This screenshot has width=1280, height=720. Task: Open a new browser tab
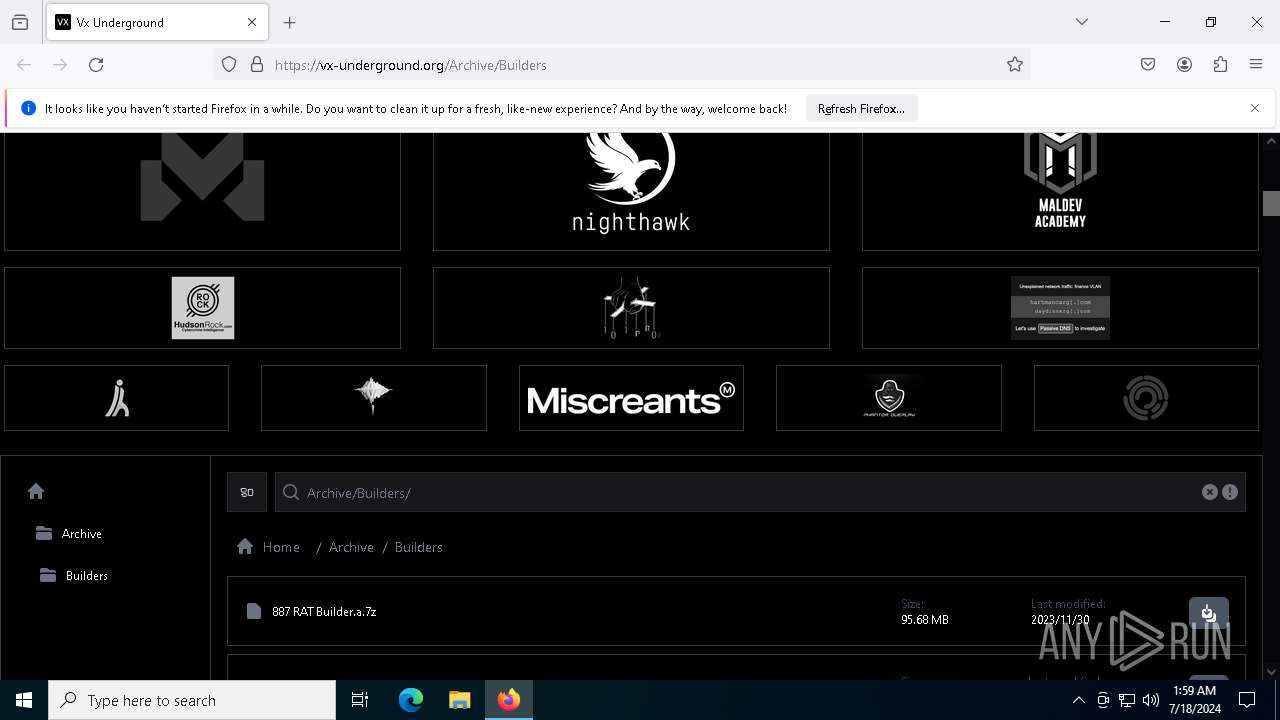(290, 22)
